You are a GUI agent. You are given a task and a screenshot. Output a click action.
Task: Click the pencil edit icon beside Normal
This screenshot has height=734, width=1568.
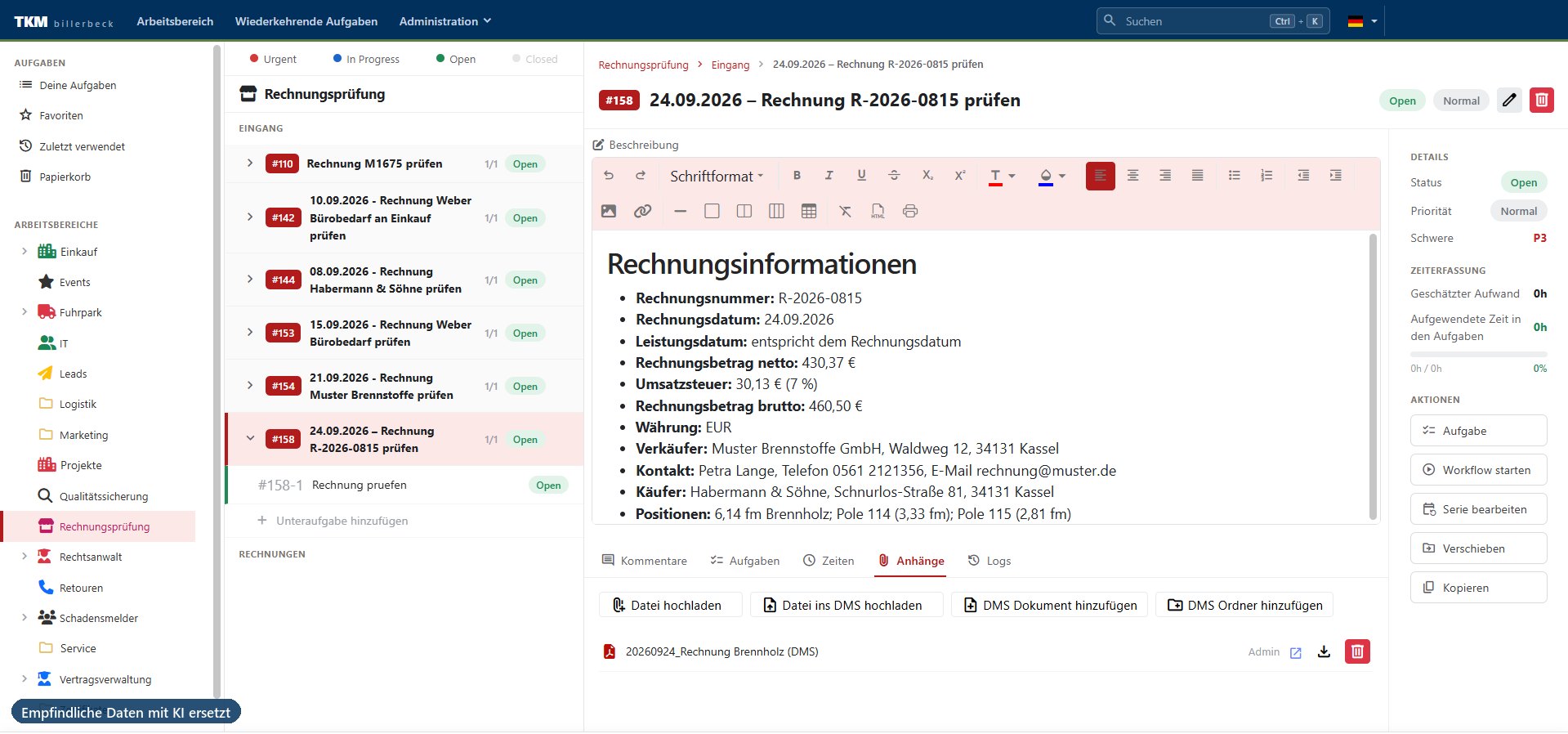pyautogui.click(x=1509, y=101)
